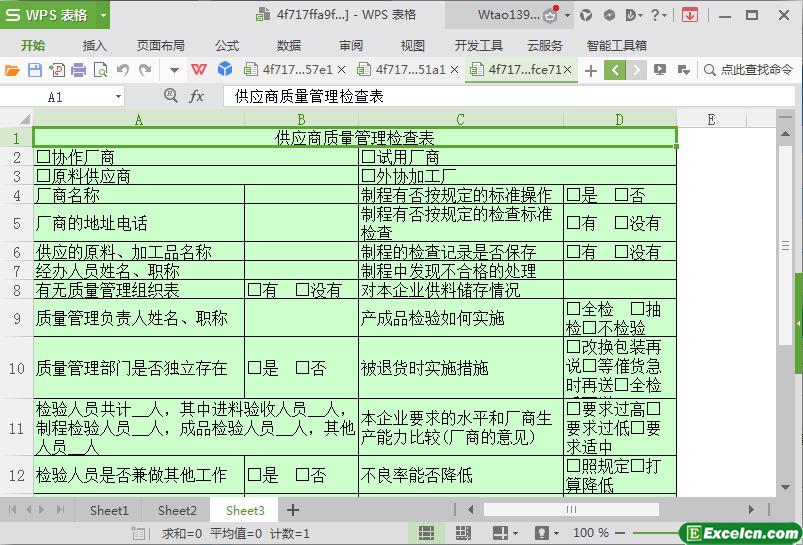803x545 pixels.
Task: Expand the Name Box A1 dropdown
Action: click(x=118, y=97)
